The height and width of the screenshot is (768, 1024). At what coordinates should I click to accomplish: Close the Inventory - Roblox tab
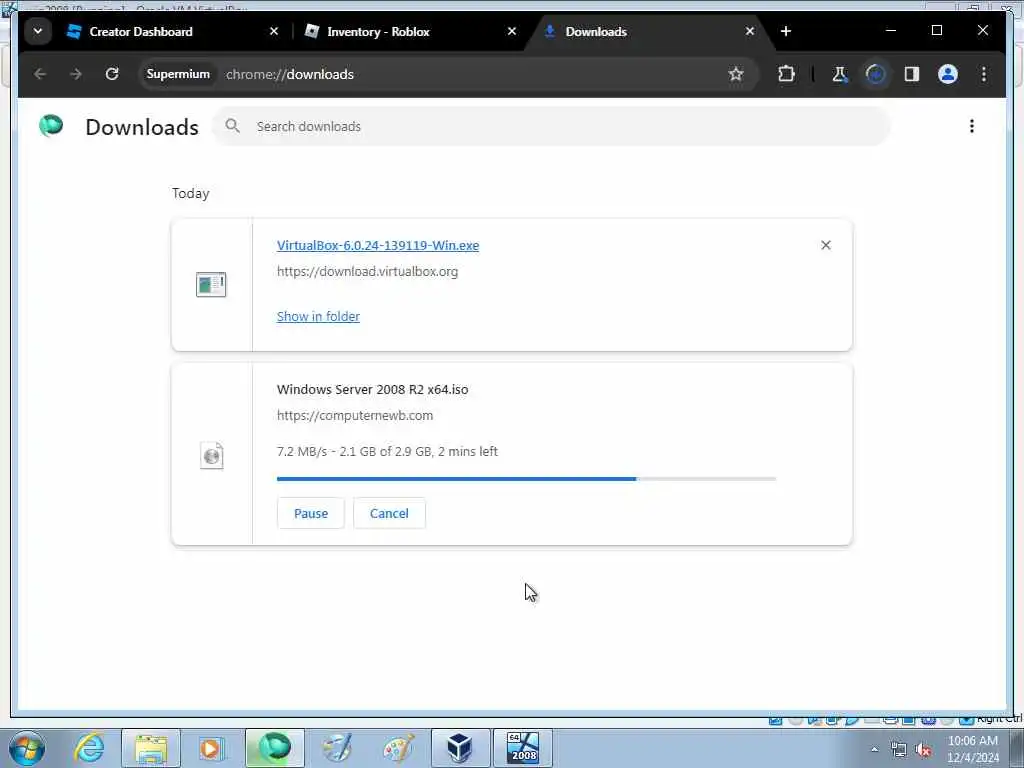(x=512, y=31)
